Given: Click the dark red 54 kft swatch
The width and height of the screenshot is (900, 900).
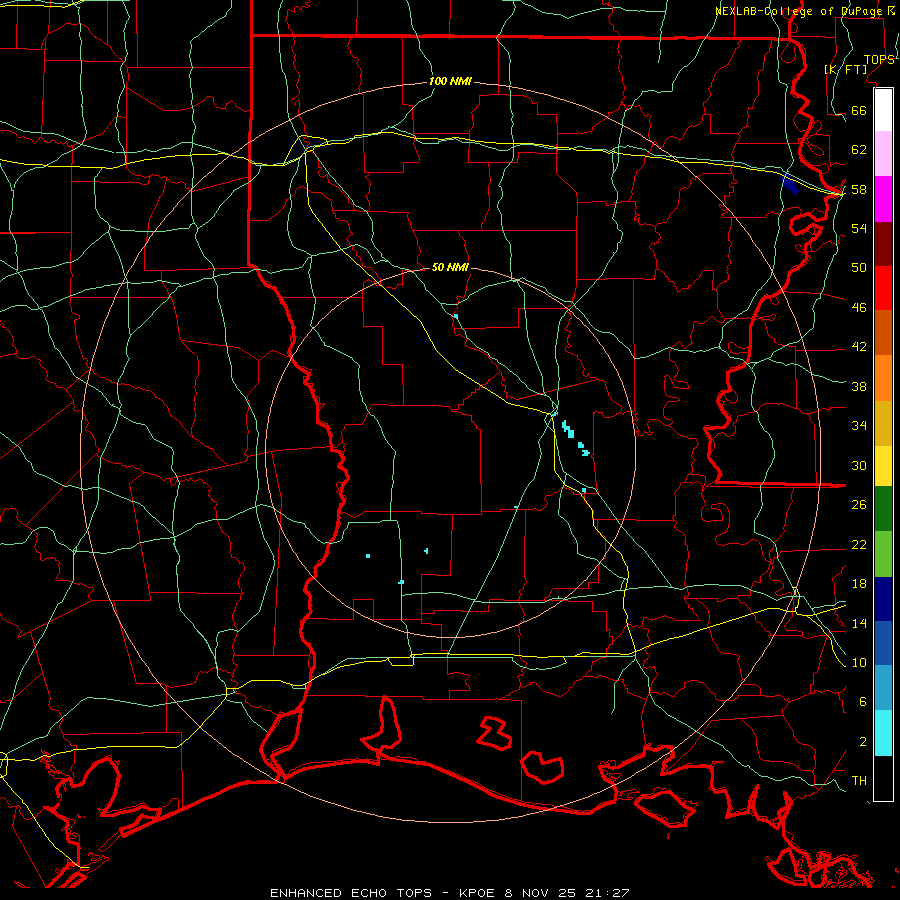Looking at the screenshot, I should tap(883, 243).
